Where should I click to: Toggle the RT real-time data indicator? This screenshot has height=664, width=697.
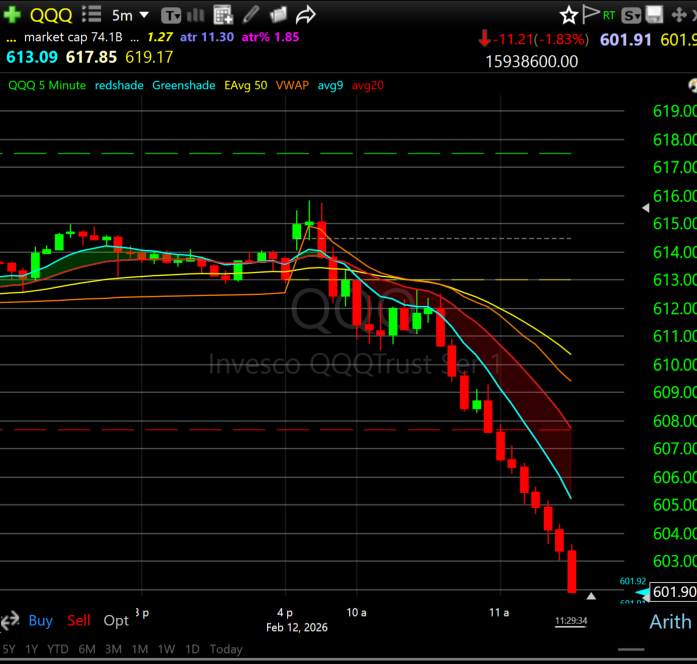click(609, 15)
